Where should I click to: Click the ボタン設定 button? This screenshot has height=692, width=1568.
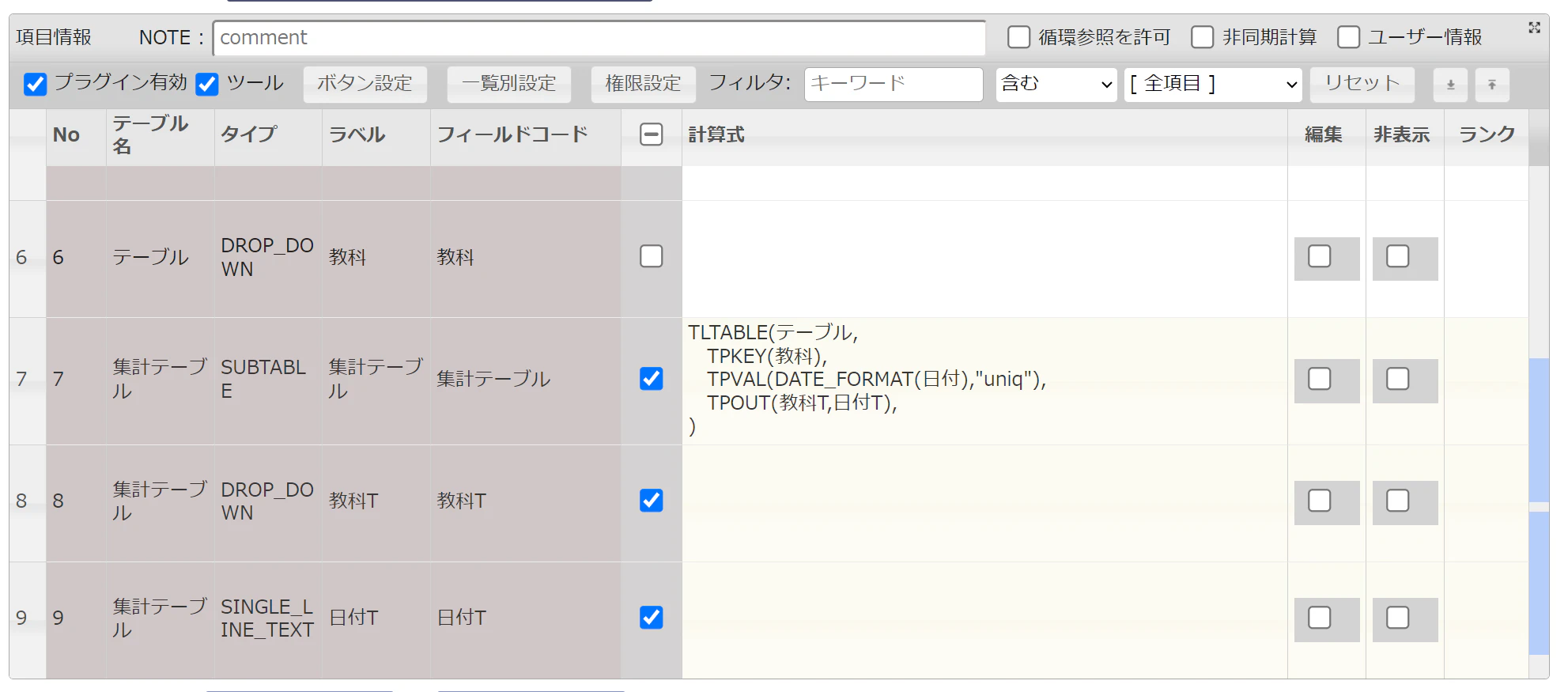click(x=365, y=84)
